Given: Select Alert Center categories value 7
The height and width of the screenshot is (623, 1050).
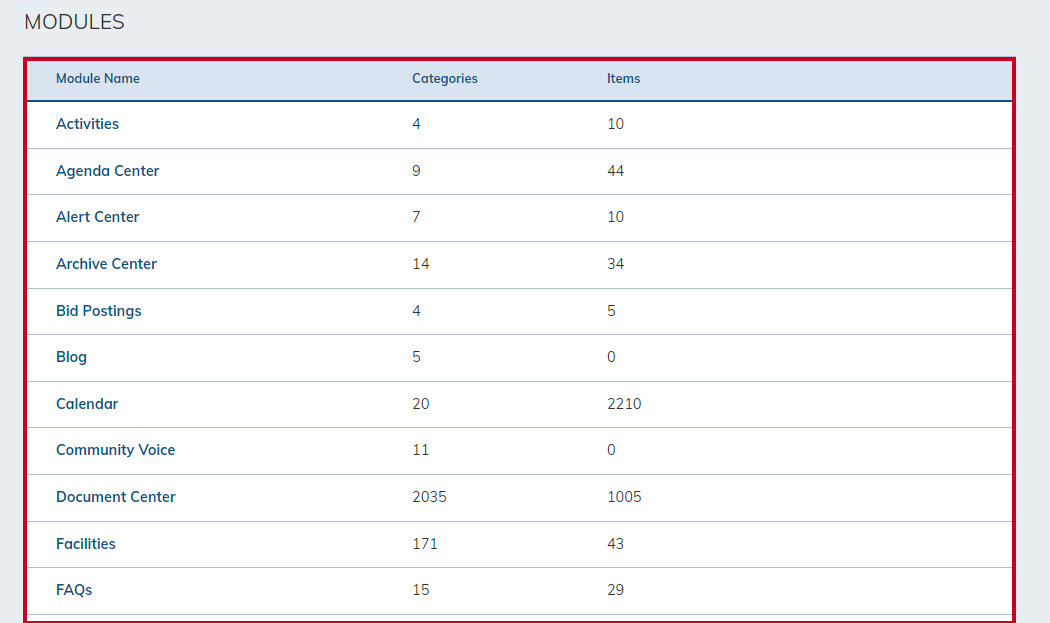Looking at the screenshot, I should [417, 217].
